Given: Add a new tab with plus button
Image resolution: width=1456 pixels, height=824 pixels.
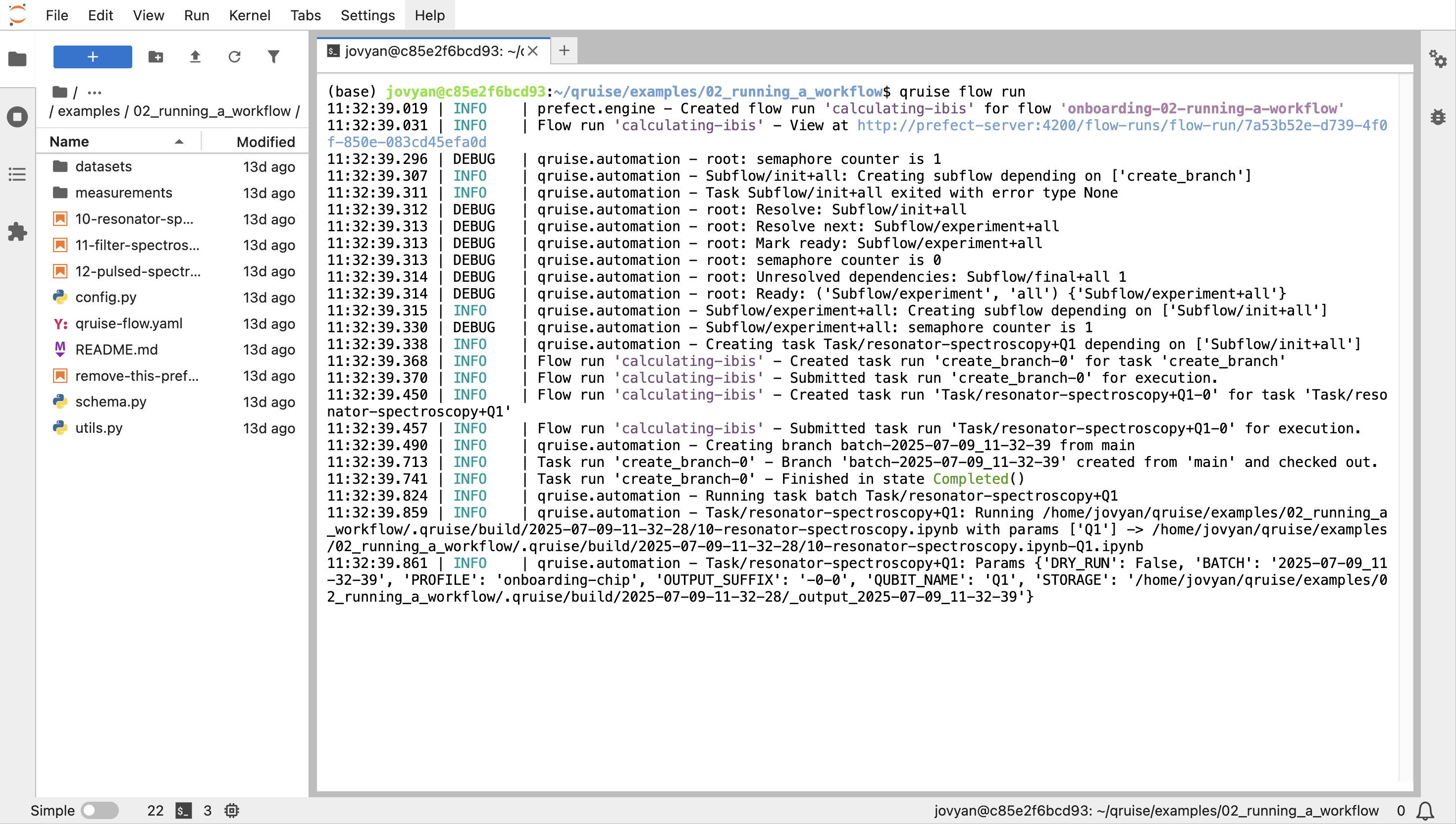Looking at the screenshot, I should point(564,51).
